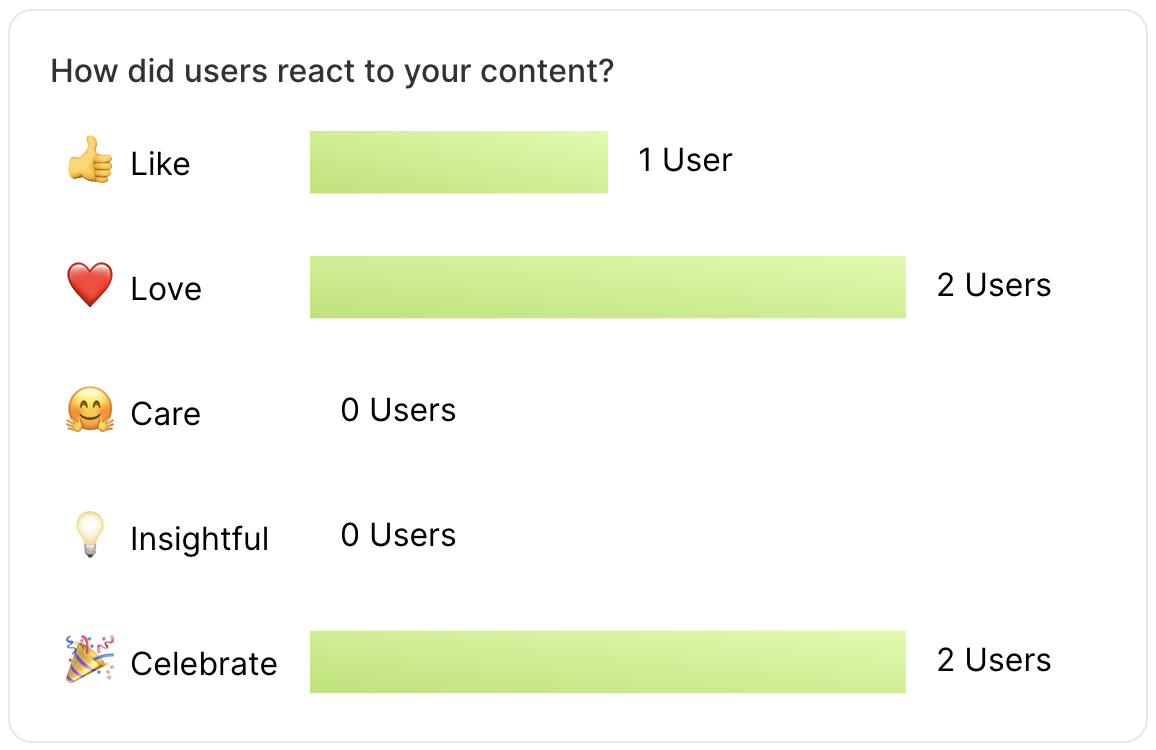
Task: Click the hugging face Care emoji
Action: [90, 409]
